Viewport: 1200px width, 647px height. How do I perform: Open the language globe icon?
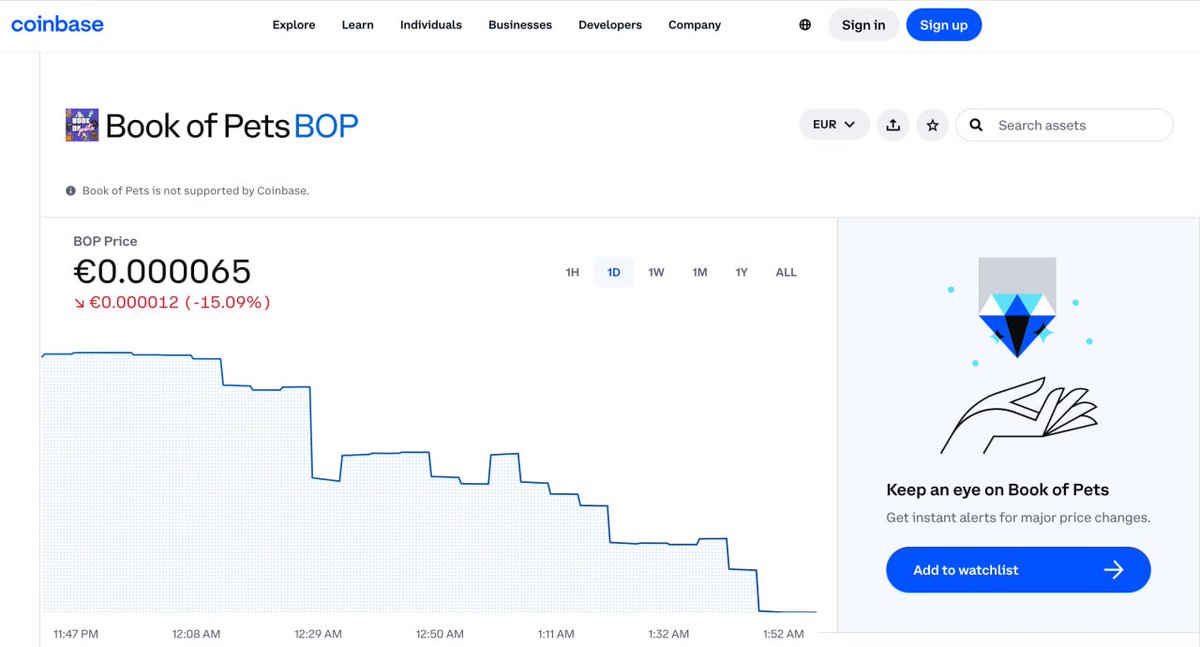[805, 25]
